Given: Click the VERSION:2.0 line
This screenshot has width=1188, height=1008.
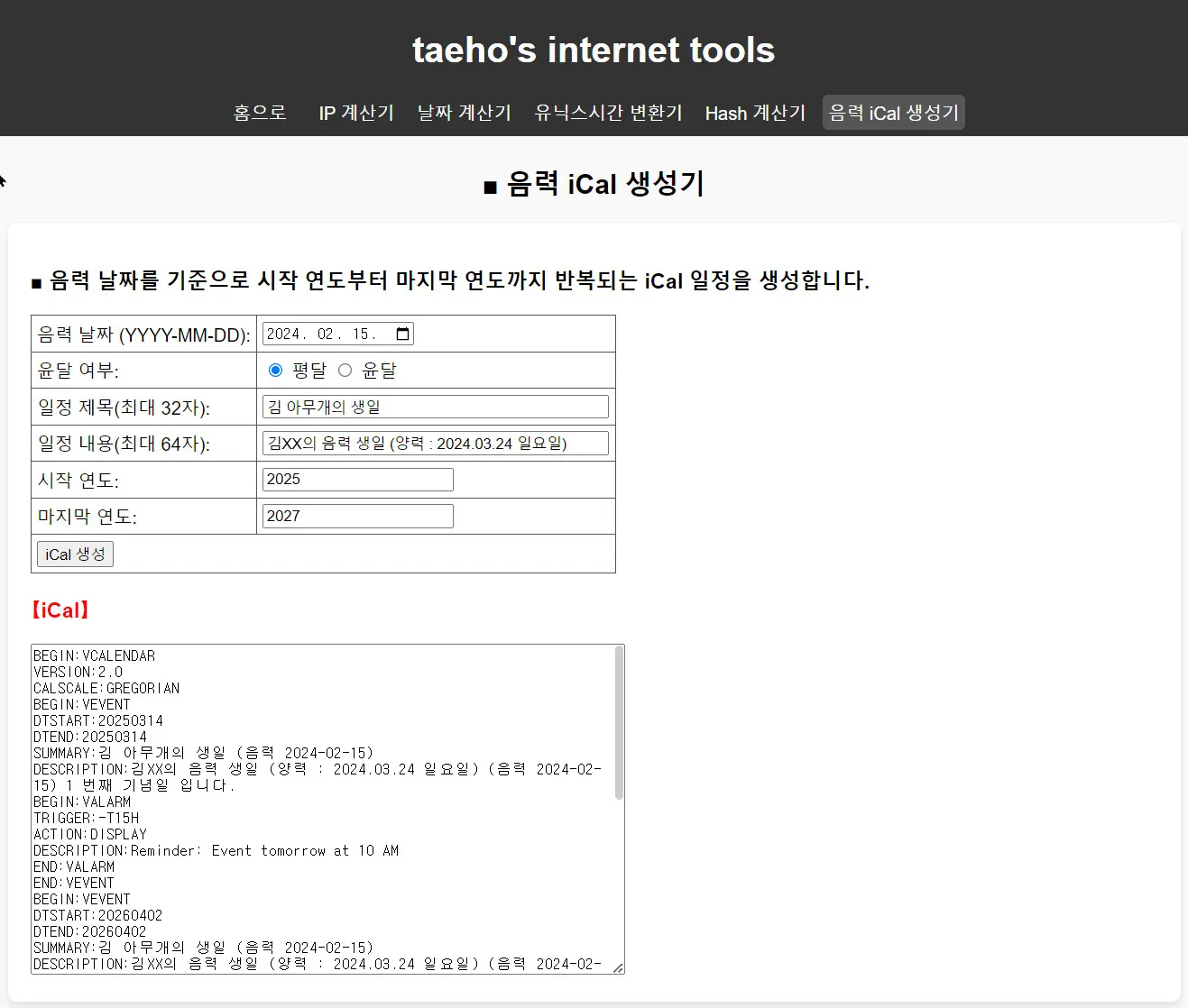Looking at the screenshot, I should (x=78, y=672).
